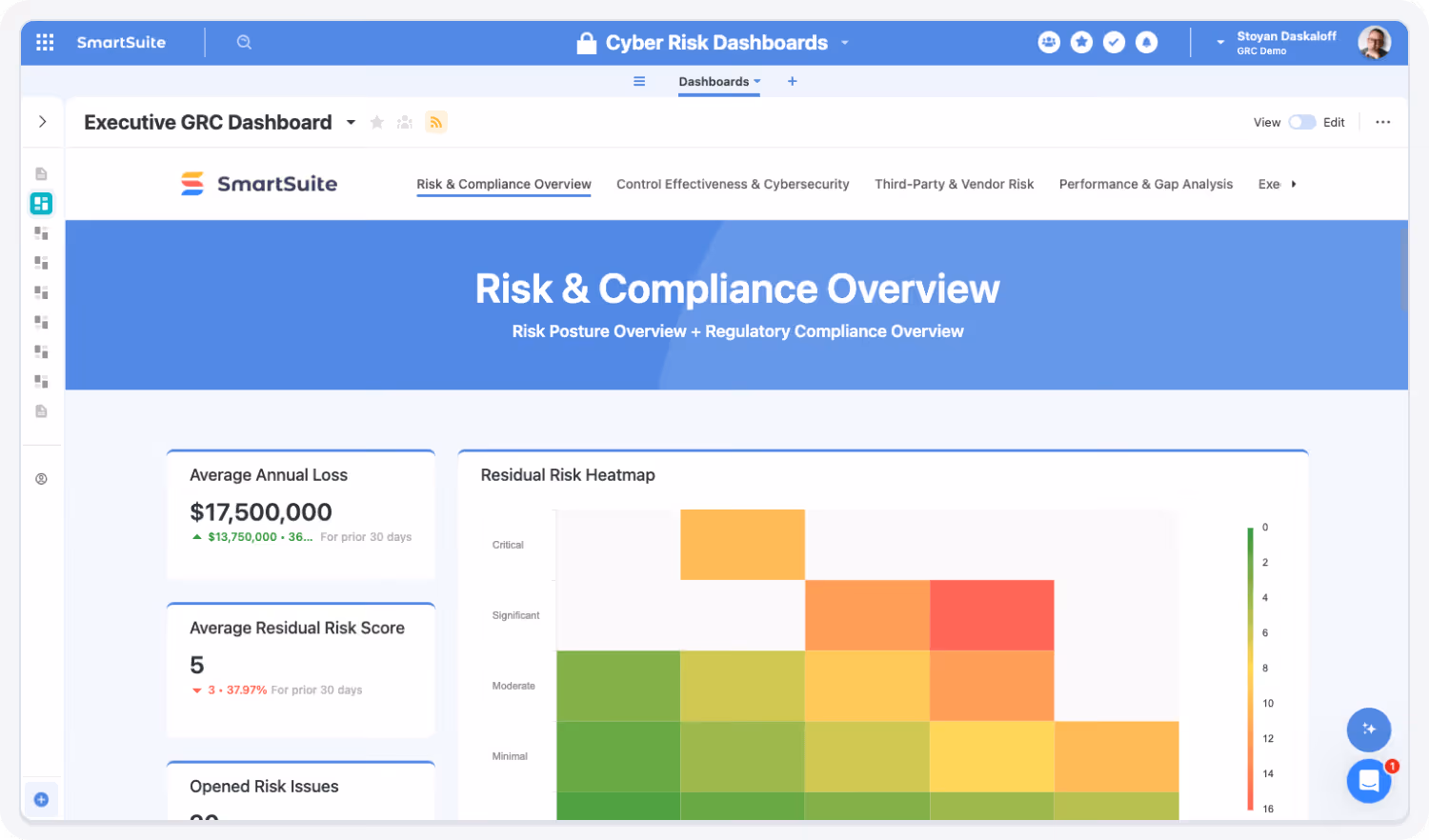Show more tabs with right arrow
Image resolution: width=1429 pixels, height=840 pixels.
click(1294, 184)
